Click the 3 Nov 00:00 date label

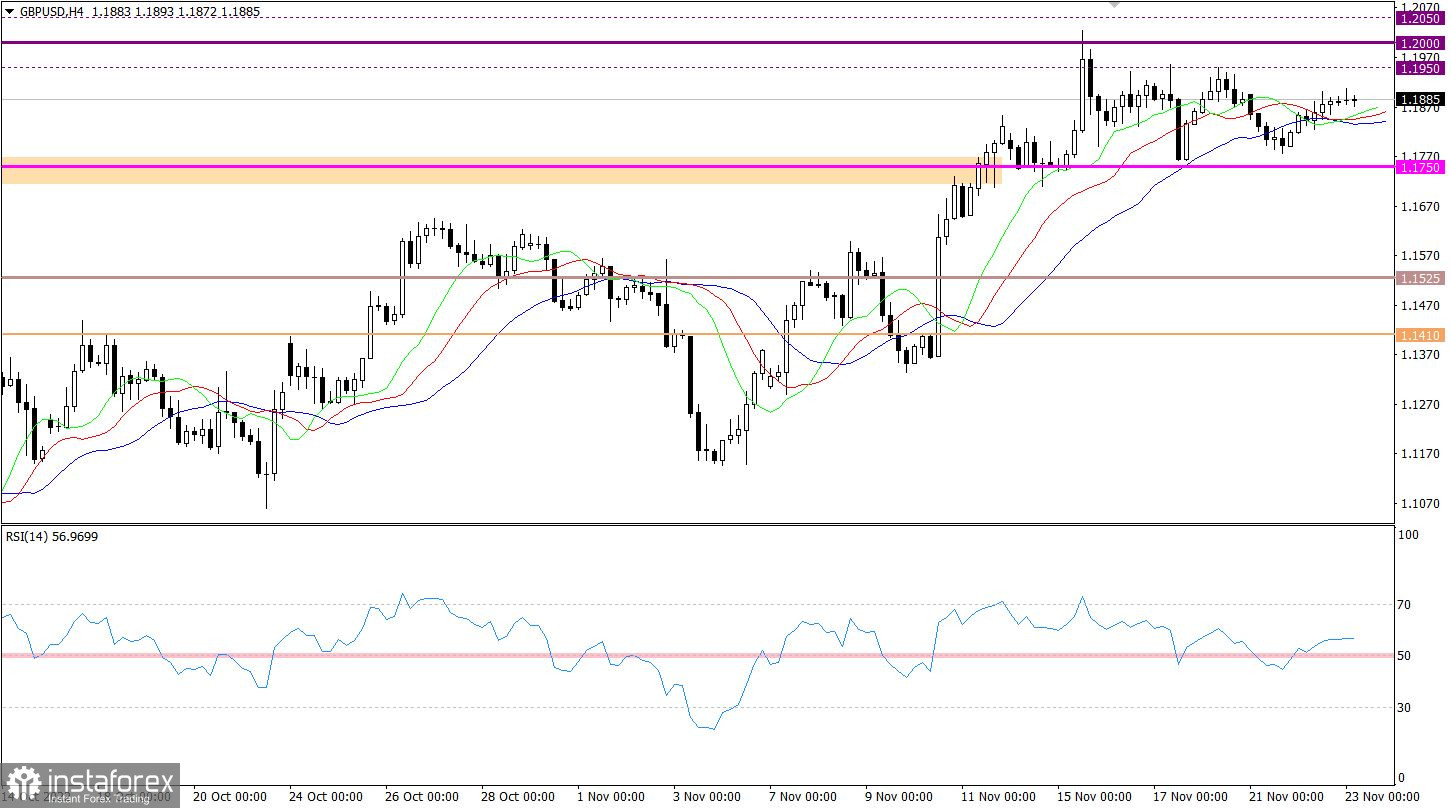[x=706, y=797]
